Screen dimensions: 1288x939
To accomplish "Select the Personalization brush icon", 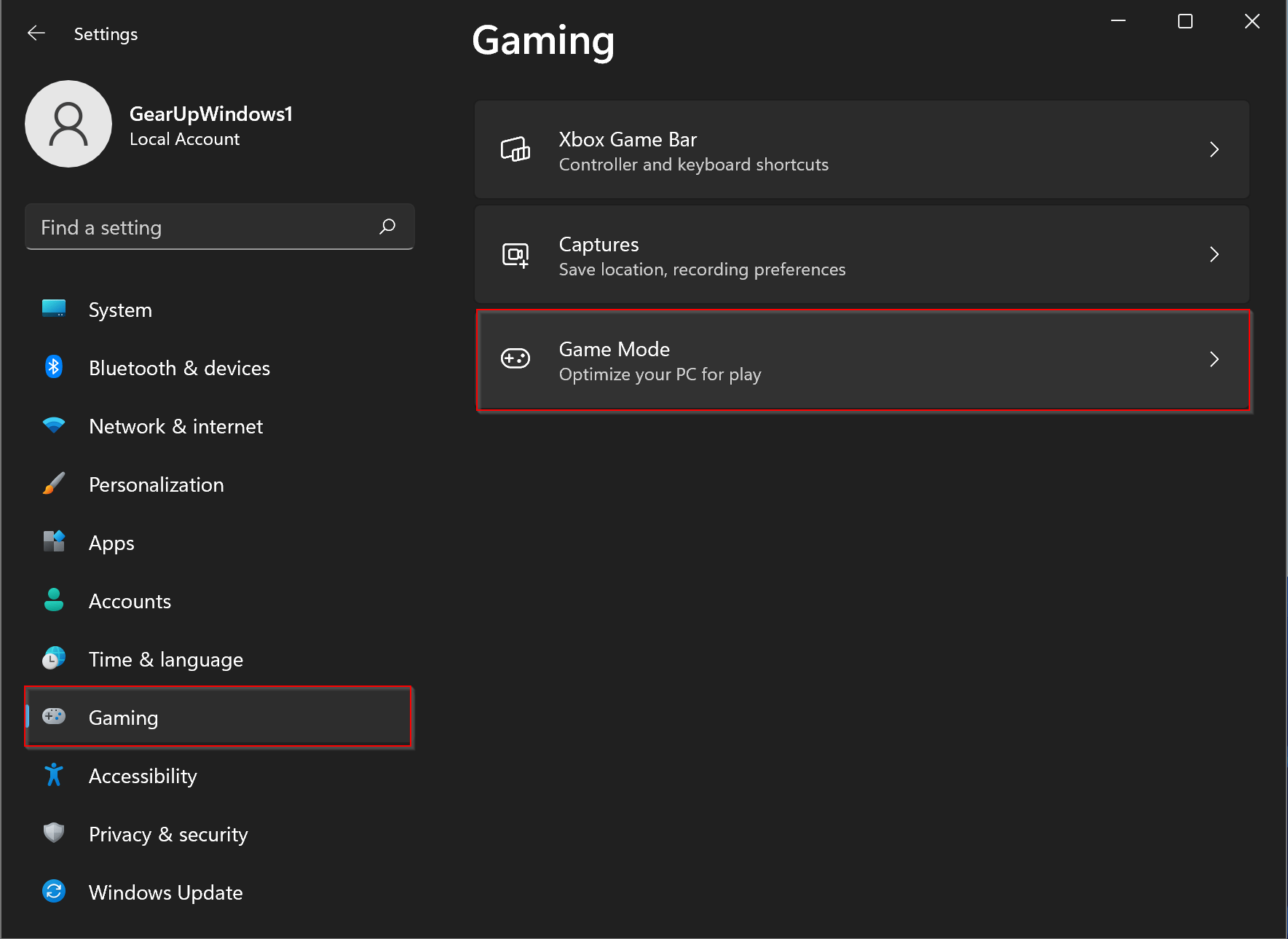I will [53, 484].
